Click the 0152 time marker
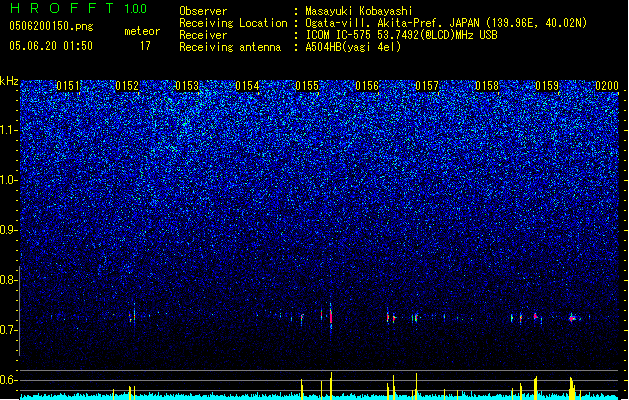 [127, 86]
